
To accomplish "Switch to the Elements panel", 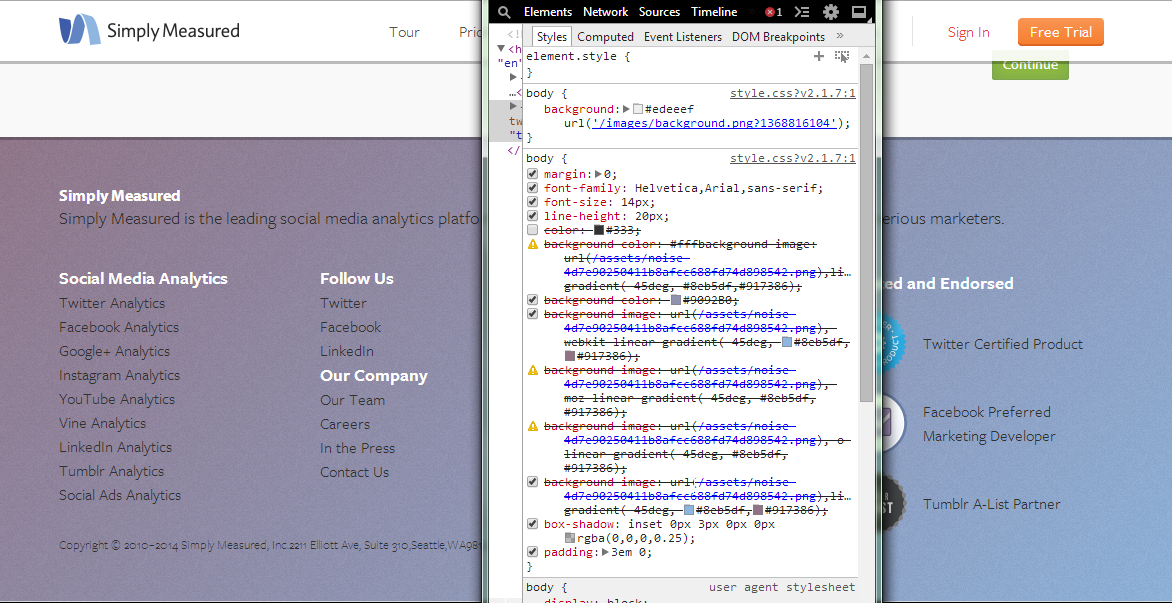I will coord(548,12).
